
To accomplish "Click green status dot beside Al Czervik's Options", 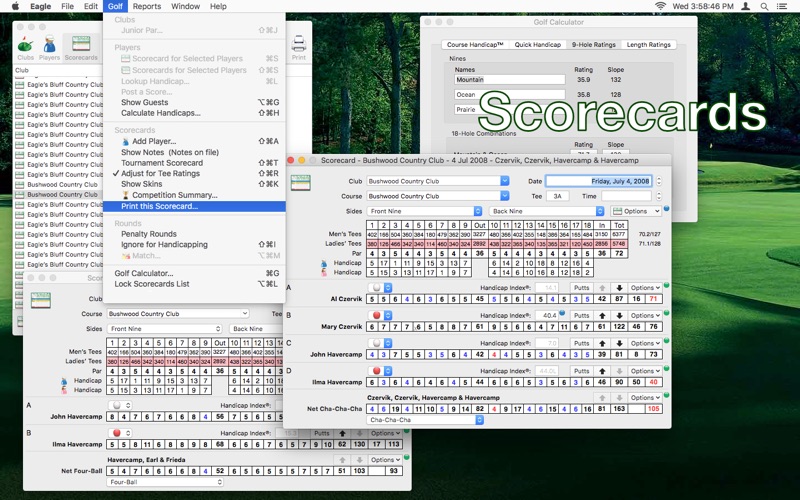I will pyautogui.click(x=667, y=286).
